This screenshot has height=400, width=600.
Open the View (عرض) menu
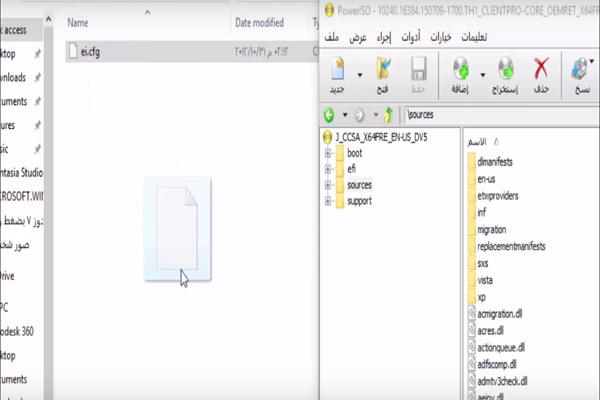[358, 37]
